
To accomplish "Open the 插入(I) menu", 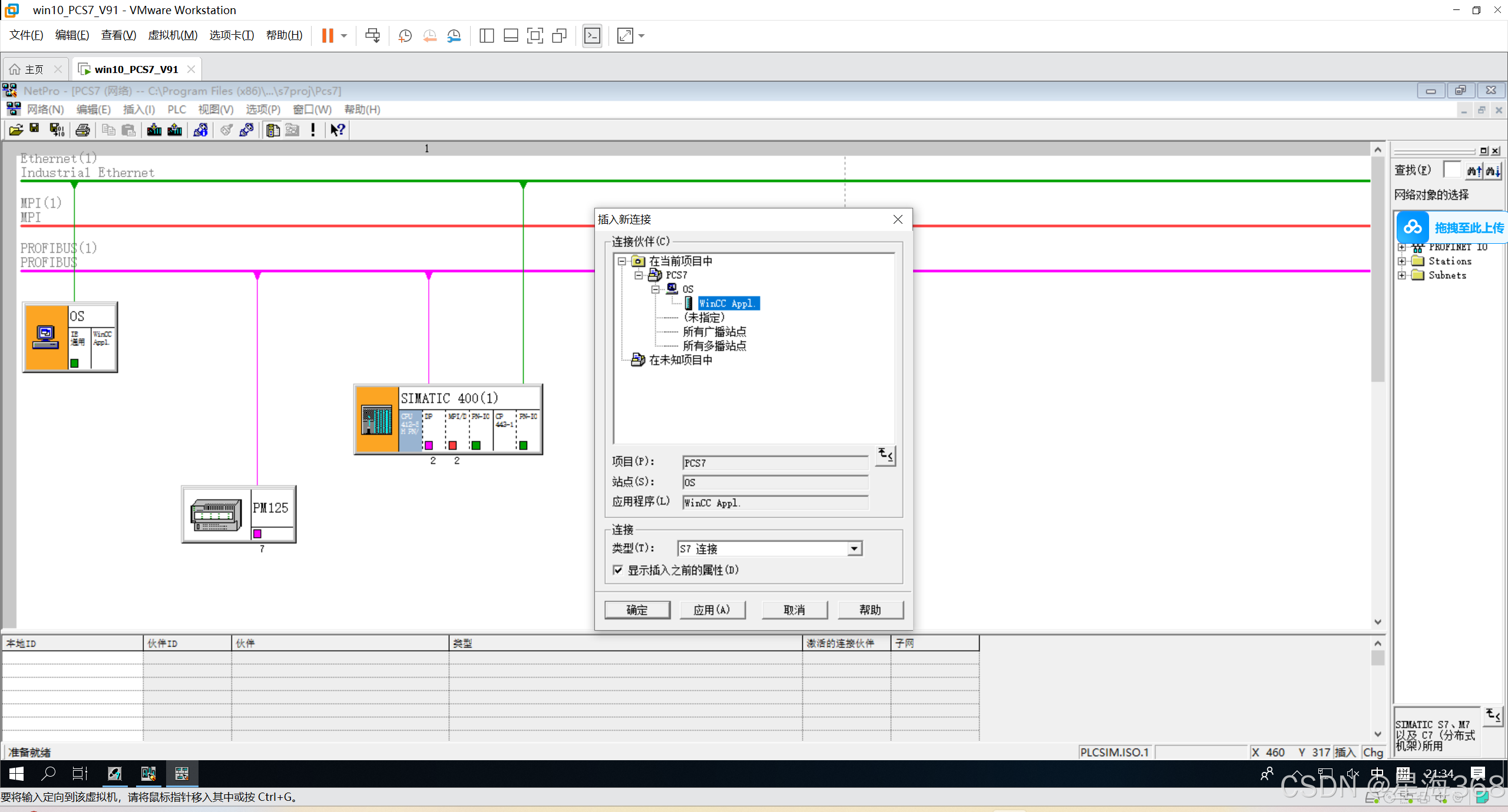I will point(138,110).
